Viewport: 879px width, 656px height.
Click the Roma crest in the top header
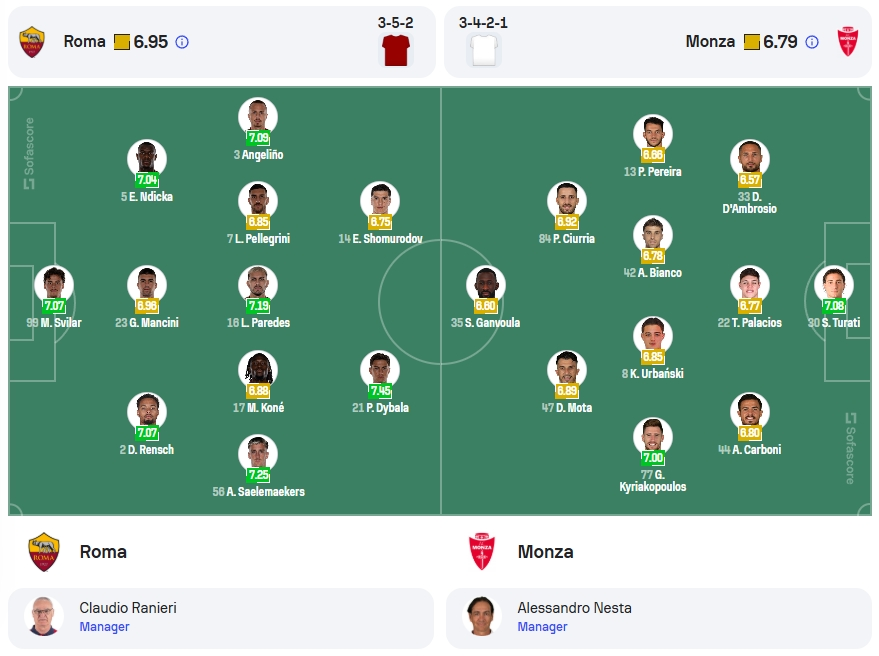pyautogui.click(x=32, y=42)
